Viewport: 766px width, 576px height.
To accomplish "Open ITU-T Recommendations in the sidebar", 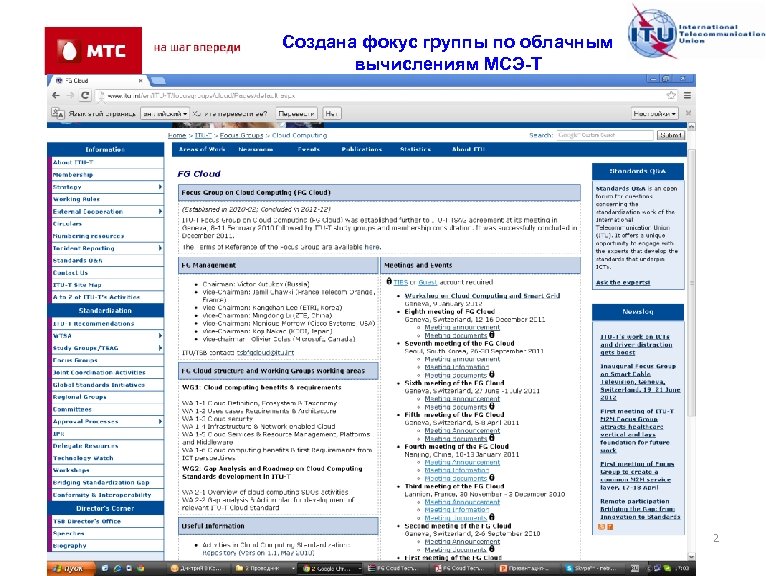I will pyautogui.click(x=93, y=323).
